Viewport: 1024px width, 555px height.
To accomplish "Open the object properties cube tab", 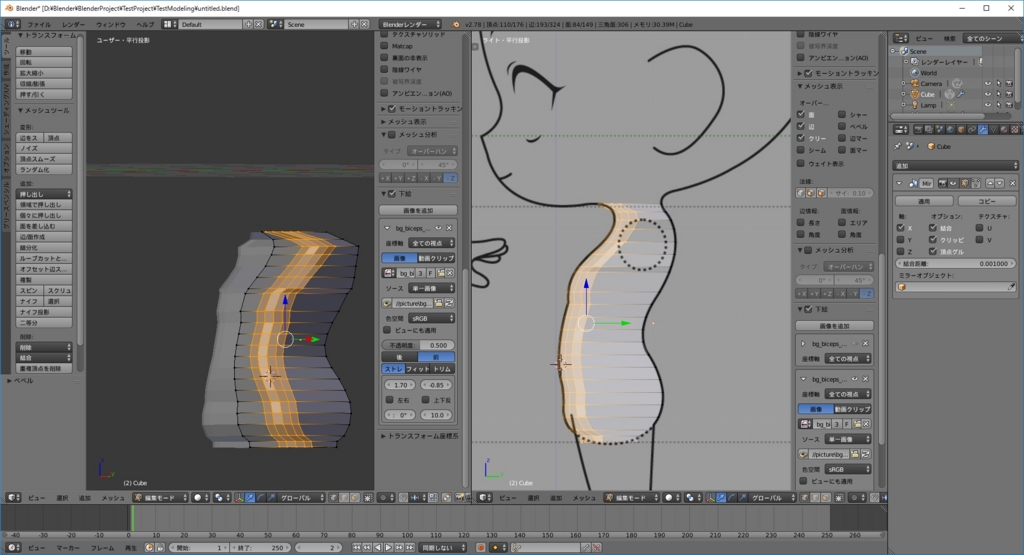I will 961,129.
